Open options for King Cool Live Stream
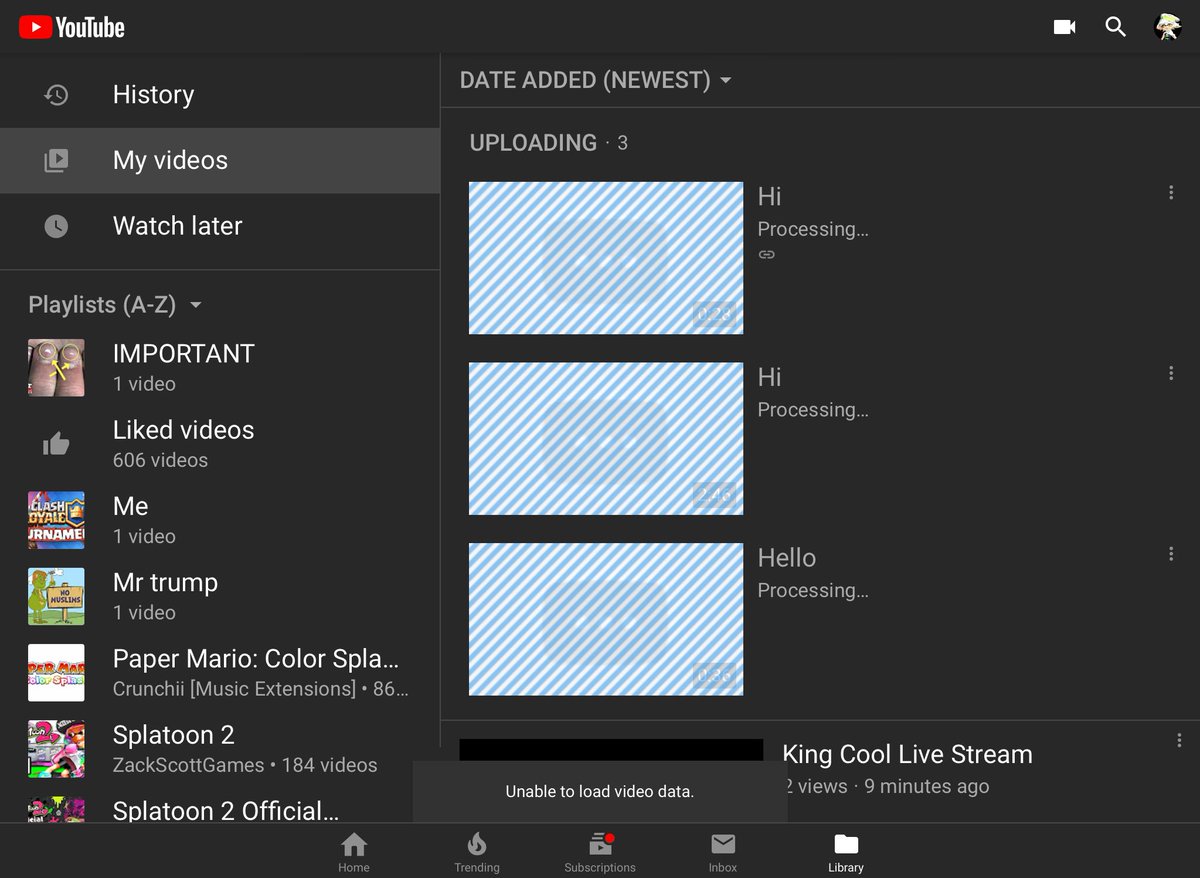This screenshot has height=878, width=1200. click(x=1179, y=741)
